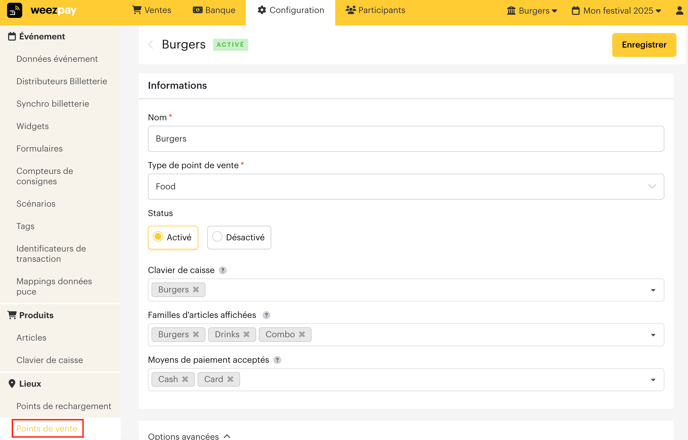Image resolution: width=688 pixels, height=440 pixels.
Task: Click the ACTIVÉ status badge
Action: (x=230, y=45)
